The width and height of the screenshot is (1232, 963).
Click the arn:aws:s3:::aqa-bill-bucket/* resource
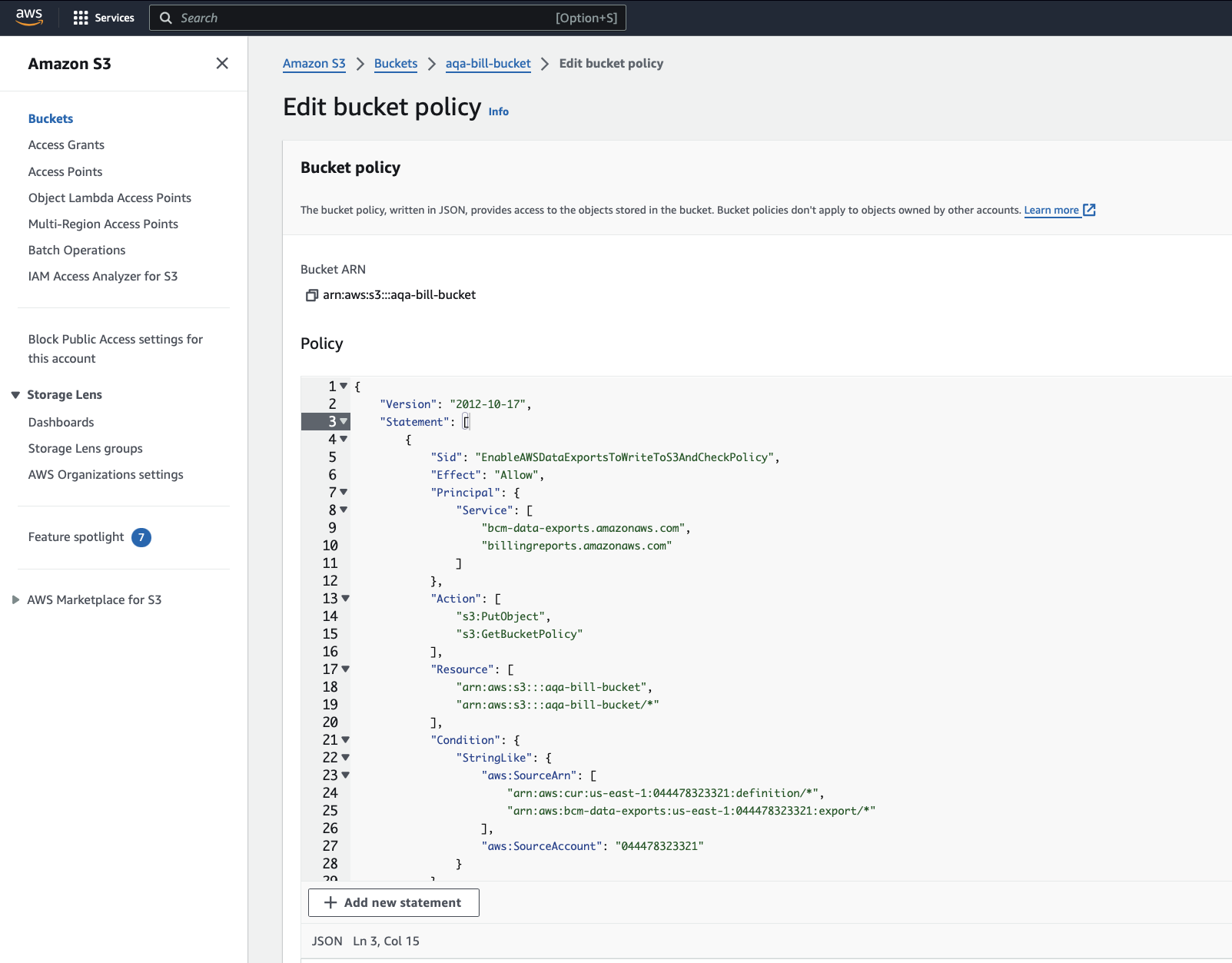click(558, 705)
